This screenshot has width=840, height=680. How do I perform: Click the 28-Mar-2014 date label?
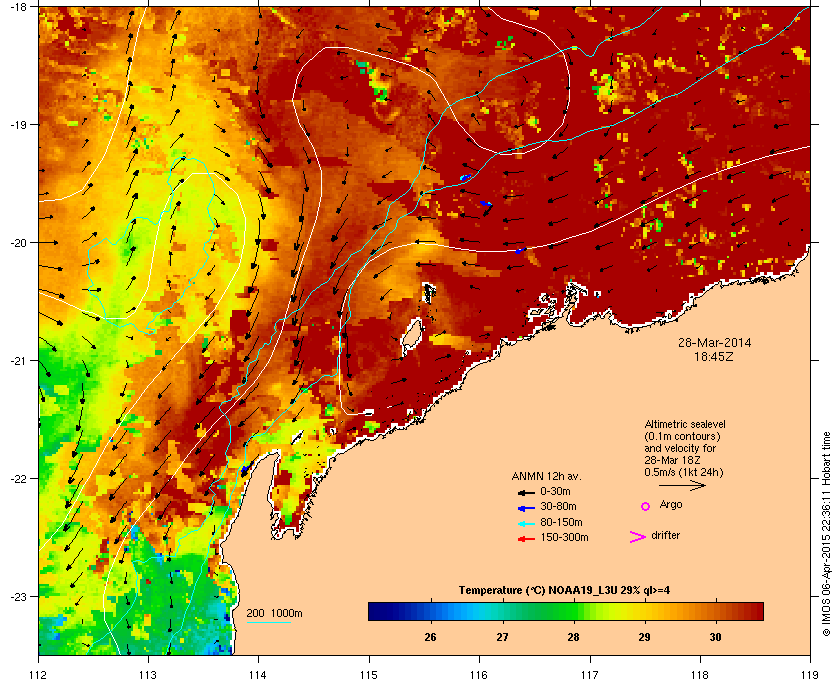[715, 342]
